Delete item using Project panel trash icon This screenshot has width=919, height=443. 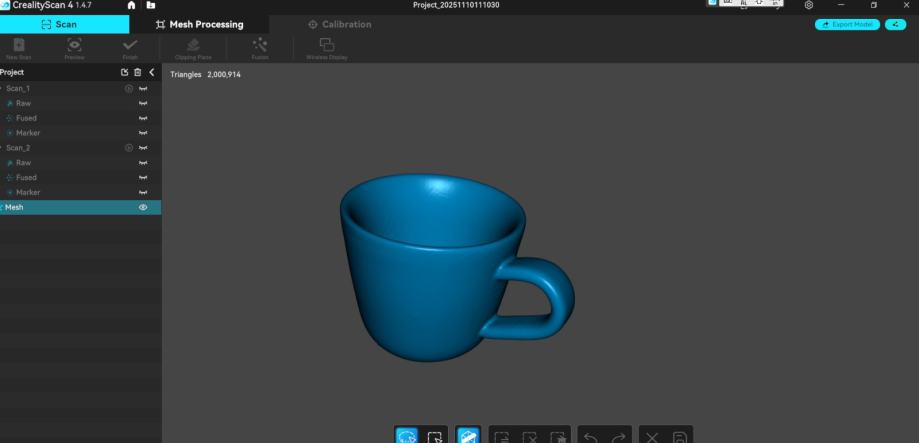[x=138, y=72]
